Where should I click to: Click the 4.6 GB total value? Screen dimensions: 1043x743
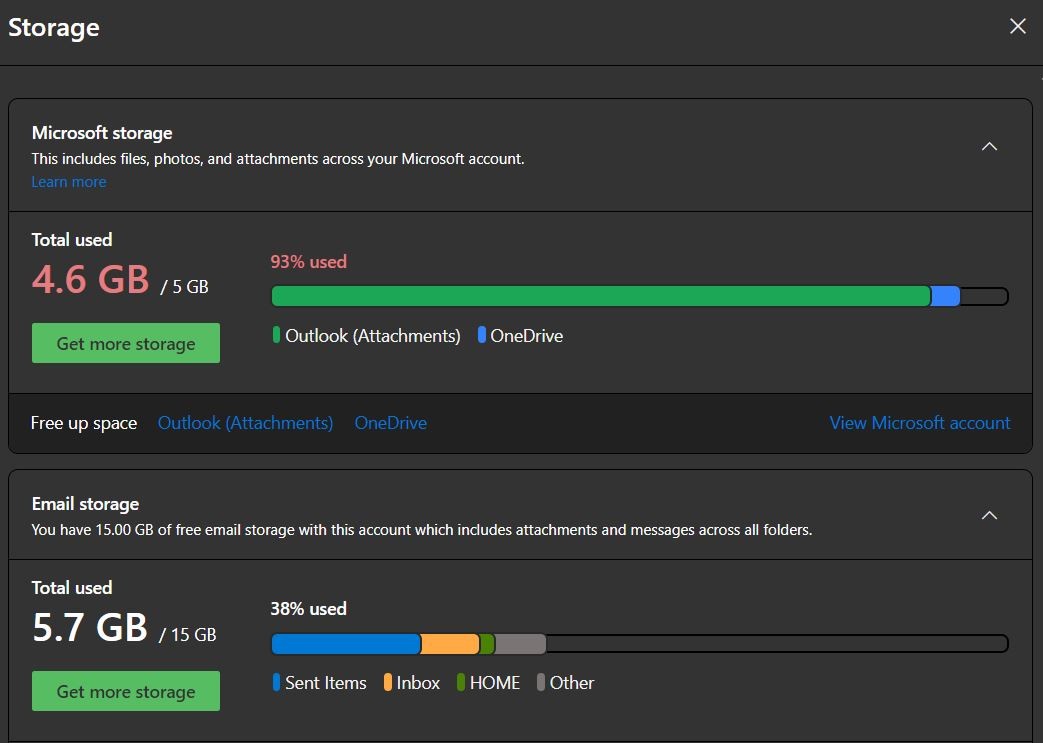pyautogui.click(x=90, y=279)
